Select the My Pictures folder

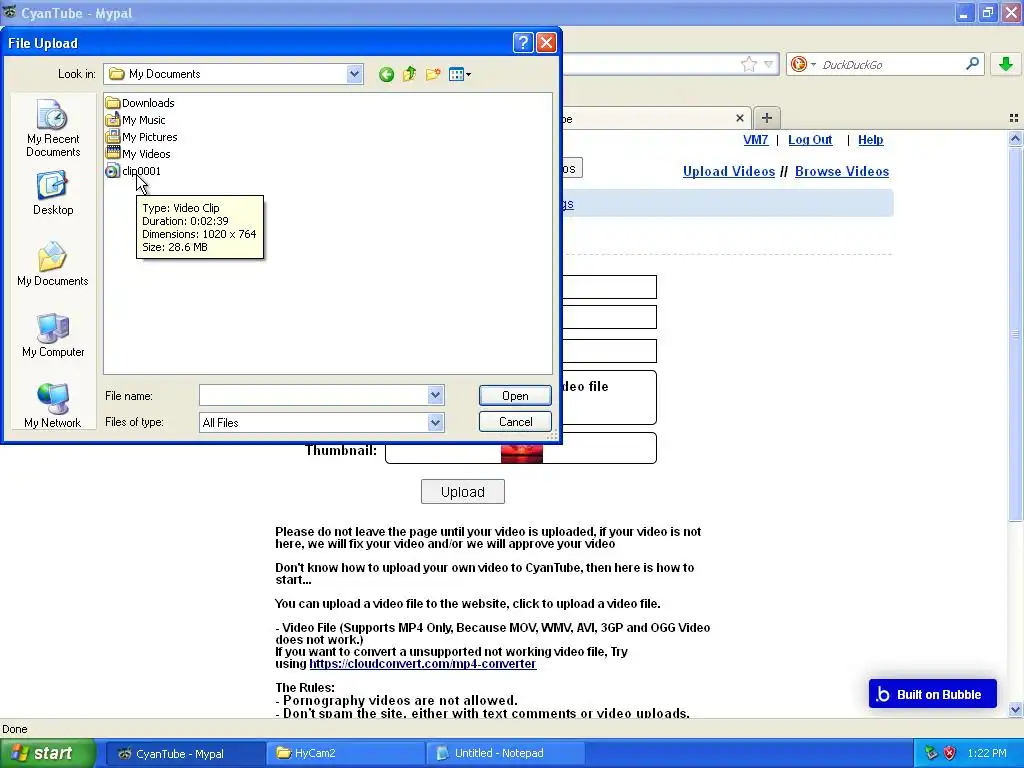tap(142, 136)
